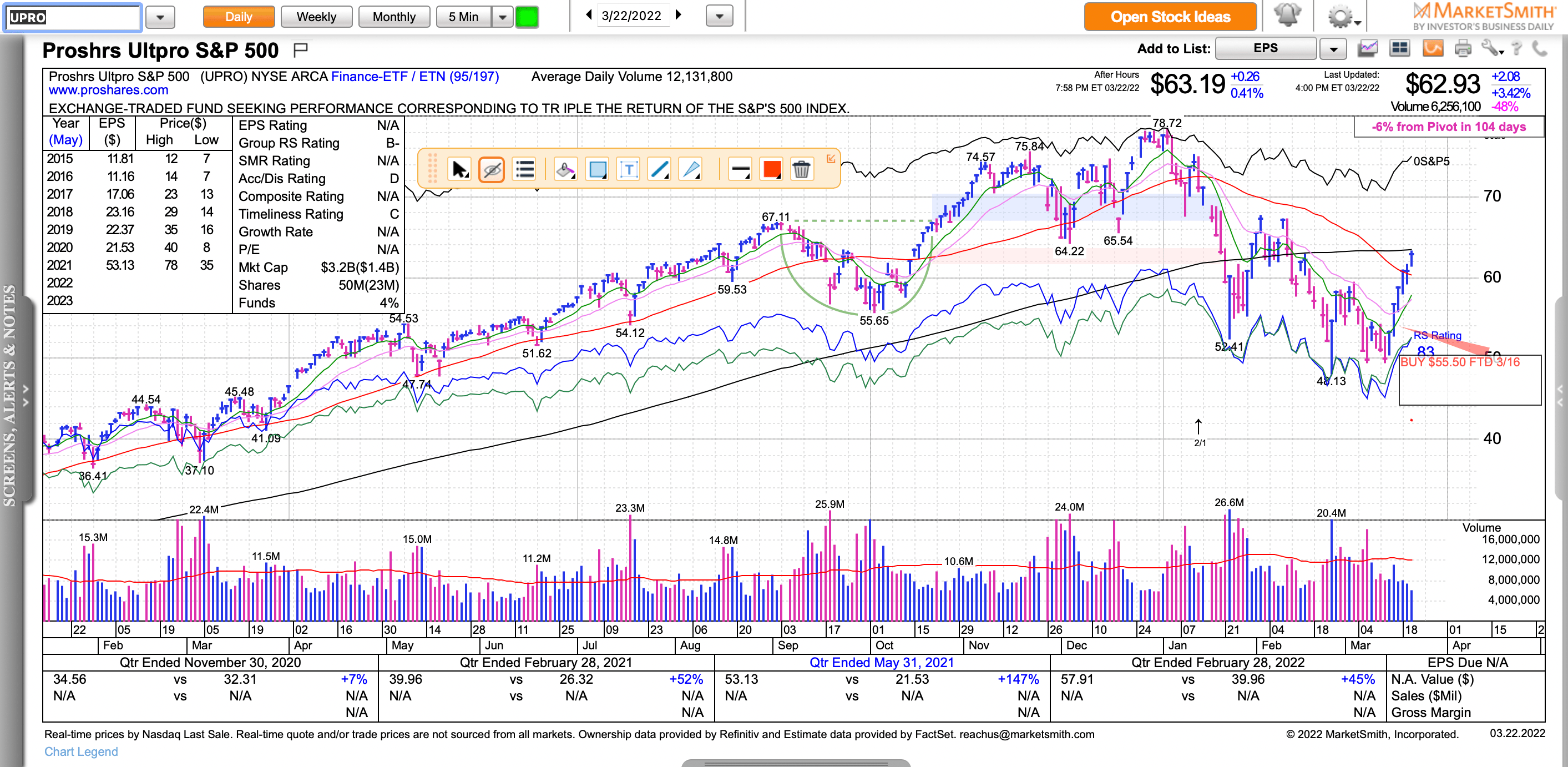This screenshot has width=1568, height=767.
Task: Open the Chart Legend link
Action: pyautogui.click(x=81, y=751)
